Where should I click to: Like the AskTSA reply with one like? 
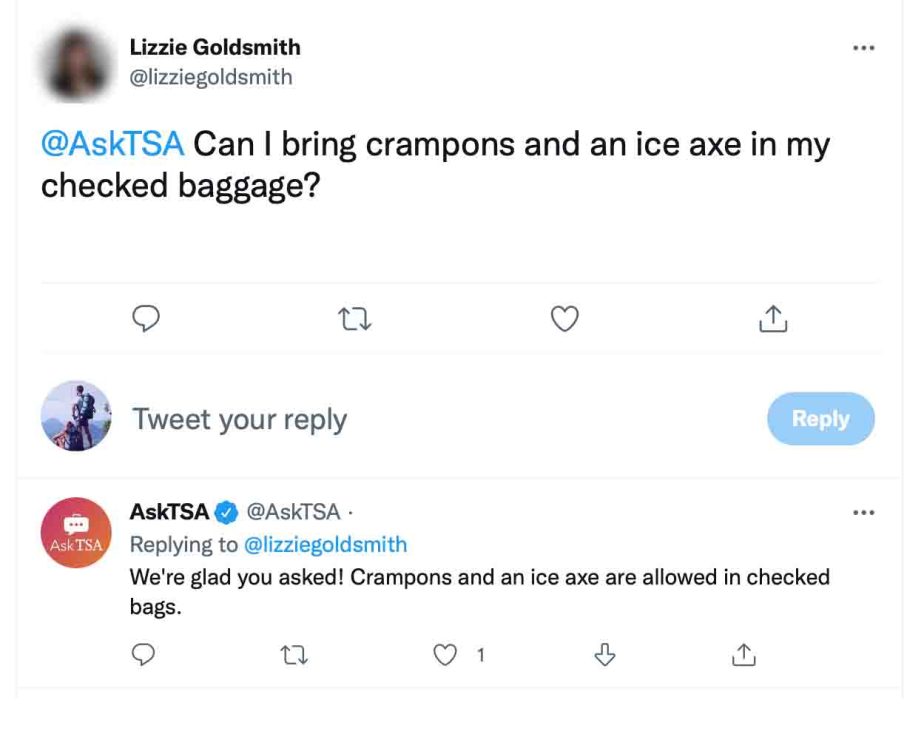[445, 654]
